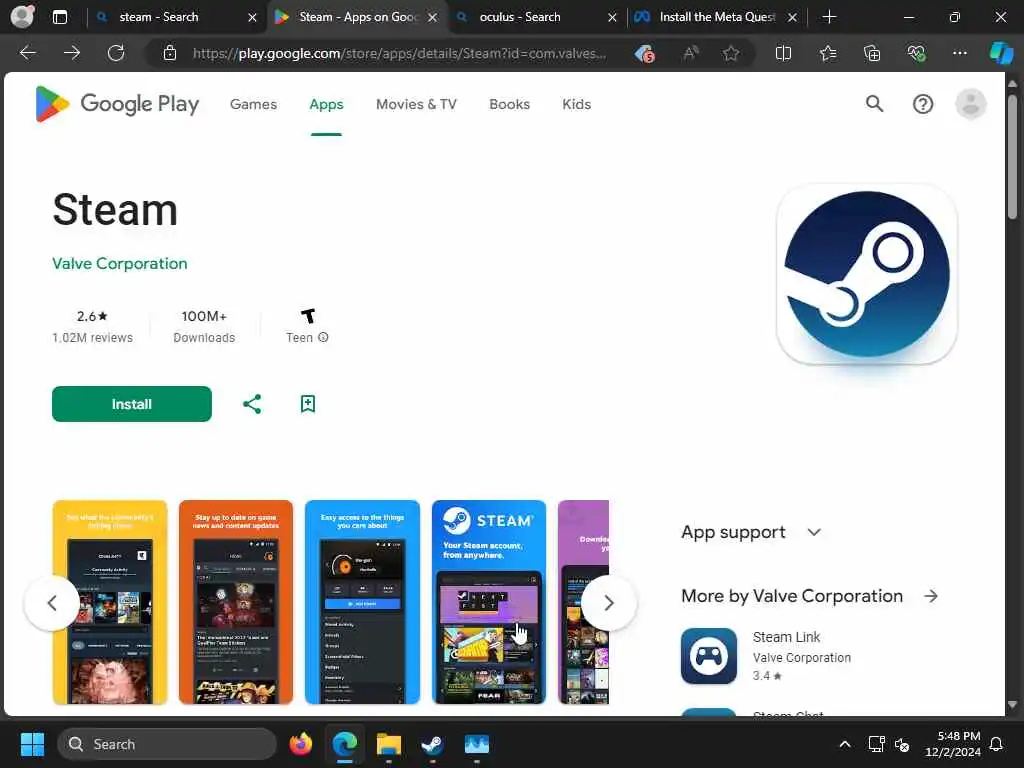
Task: Show next screenshot in the carousel
Action: point(609,603)
